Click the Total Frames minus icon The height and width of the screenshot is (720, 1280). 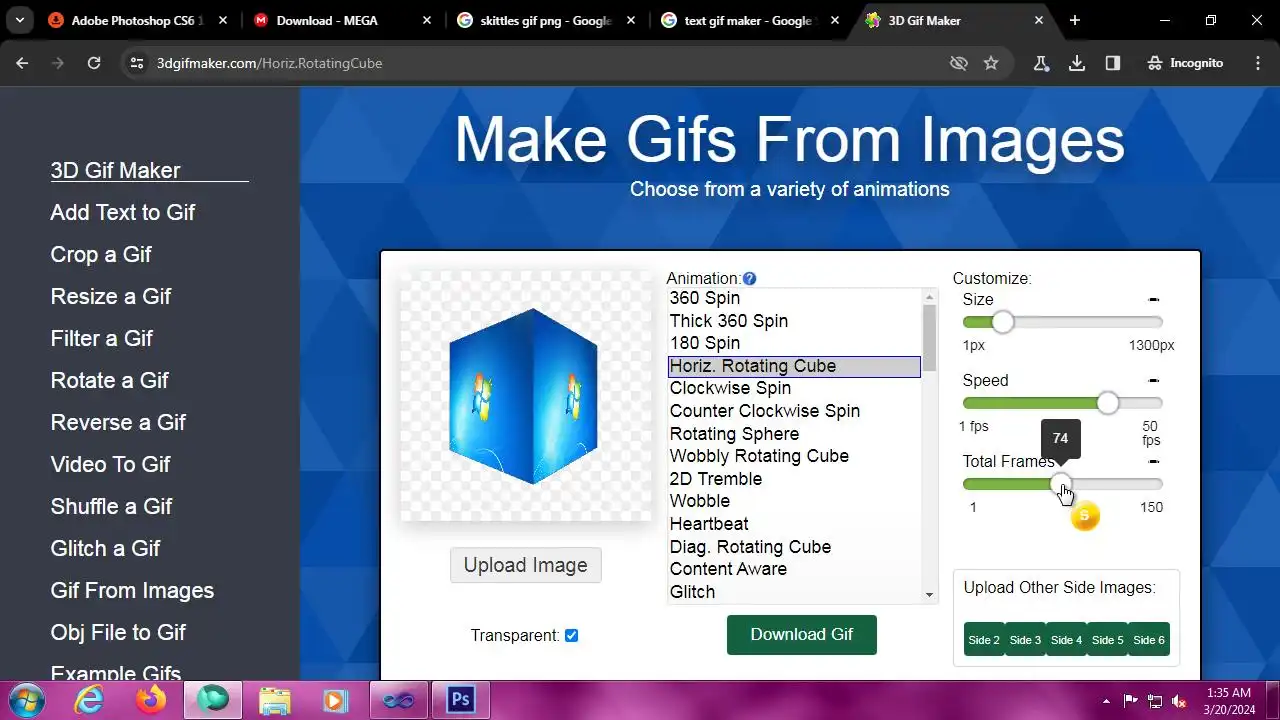1153,461
